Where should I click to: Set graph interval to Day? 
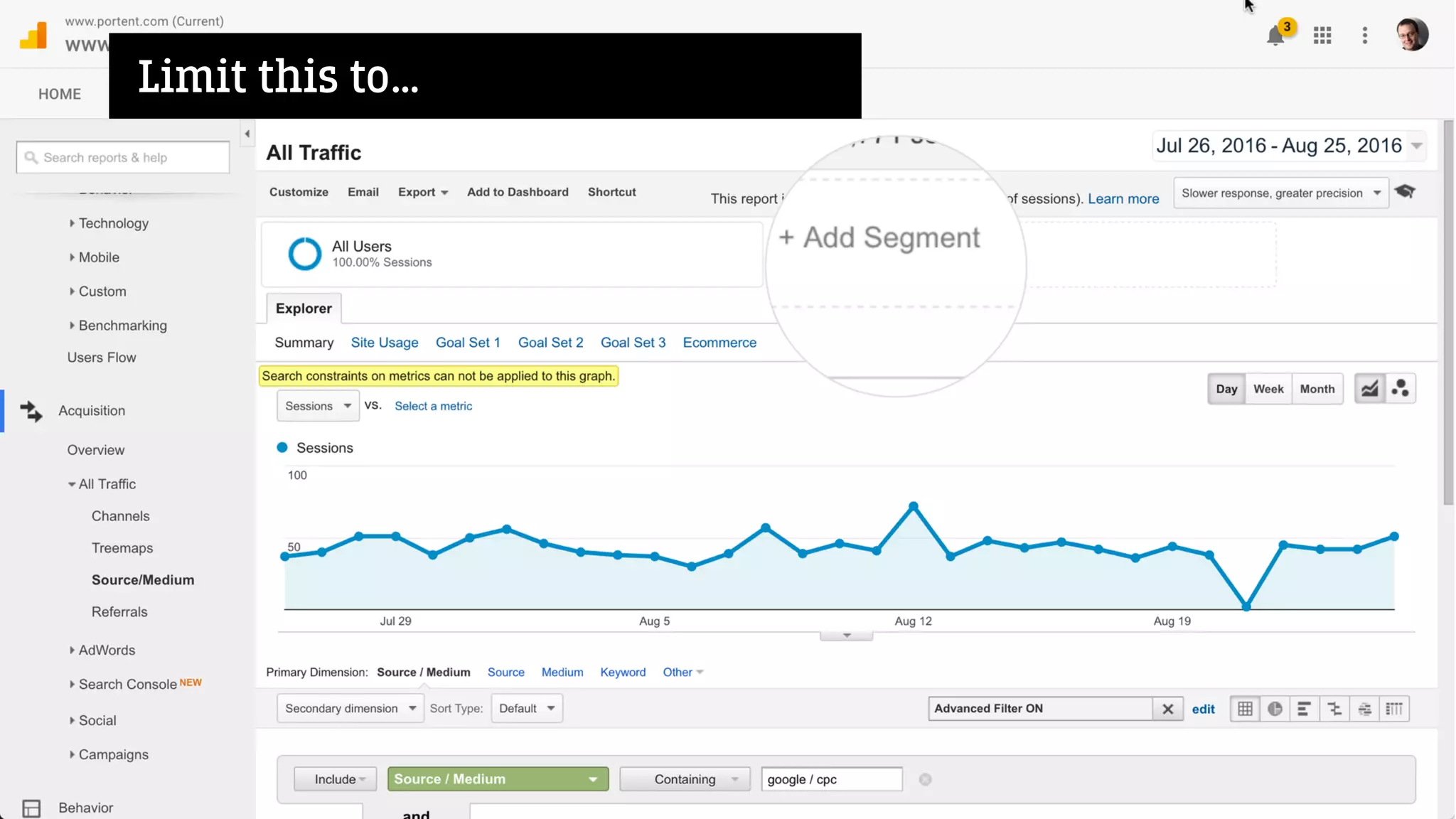tap(1226, 389)
